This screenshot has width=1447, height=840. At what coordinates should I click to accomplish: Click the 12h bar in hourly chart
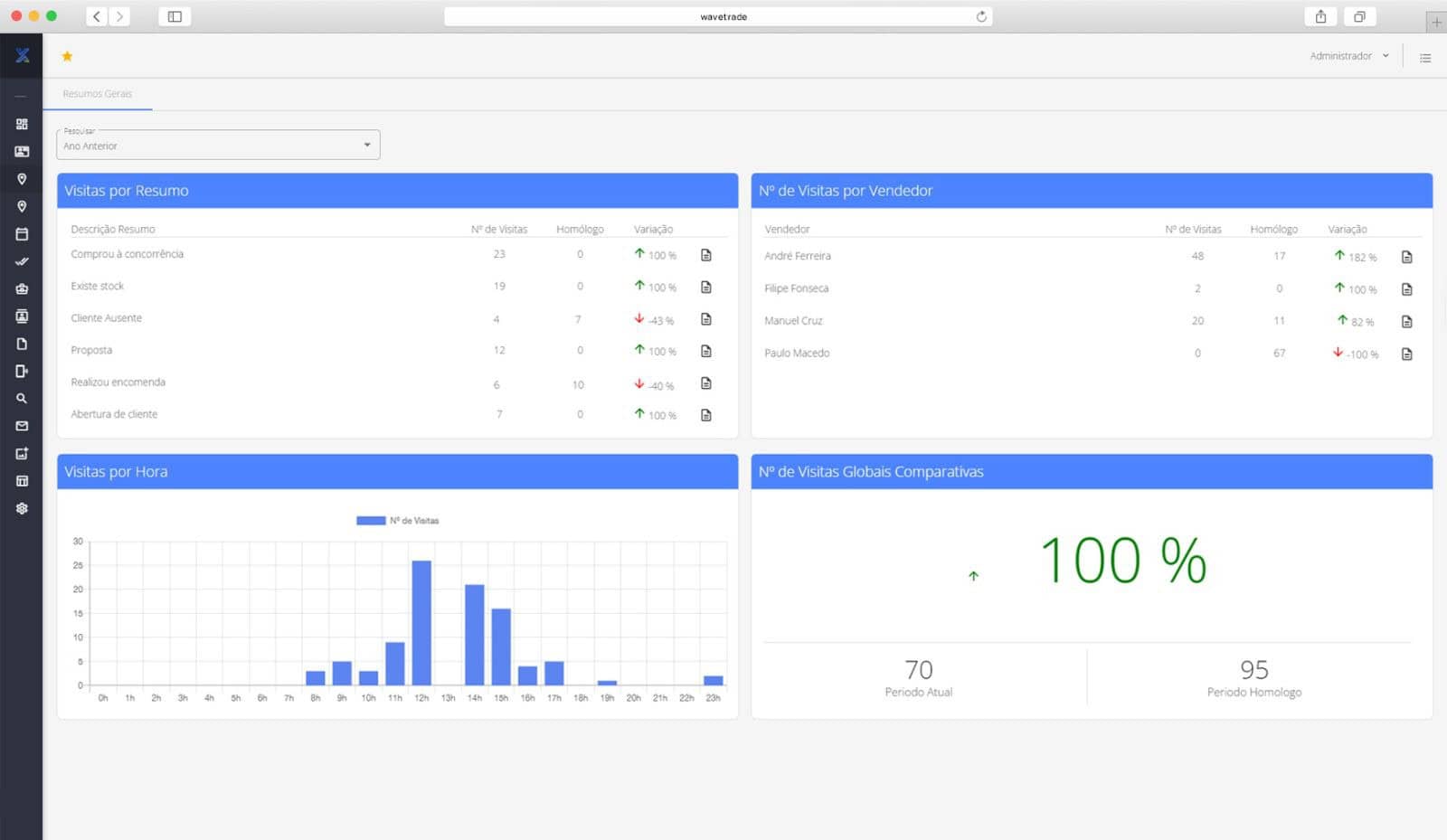click(421, 623)
